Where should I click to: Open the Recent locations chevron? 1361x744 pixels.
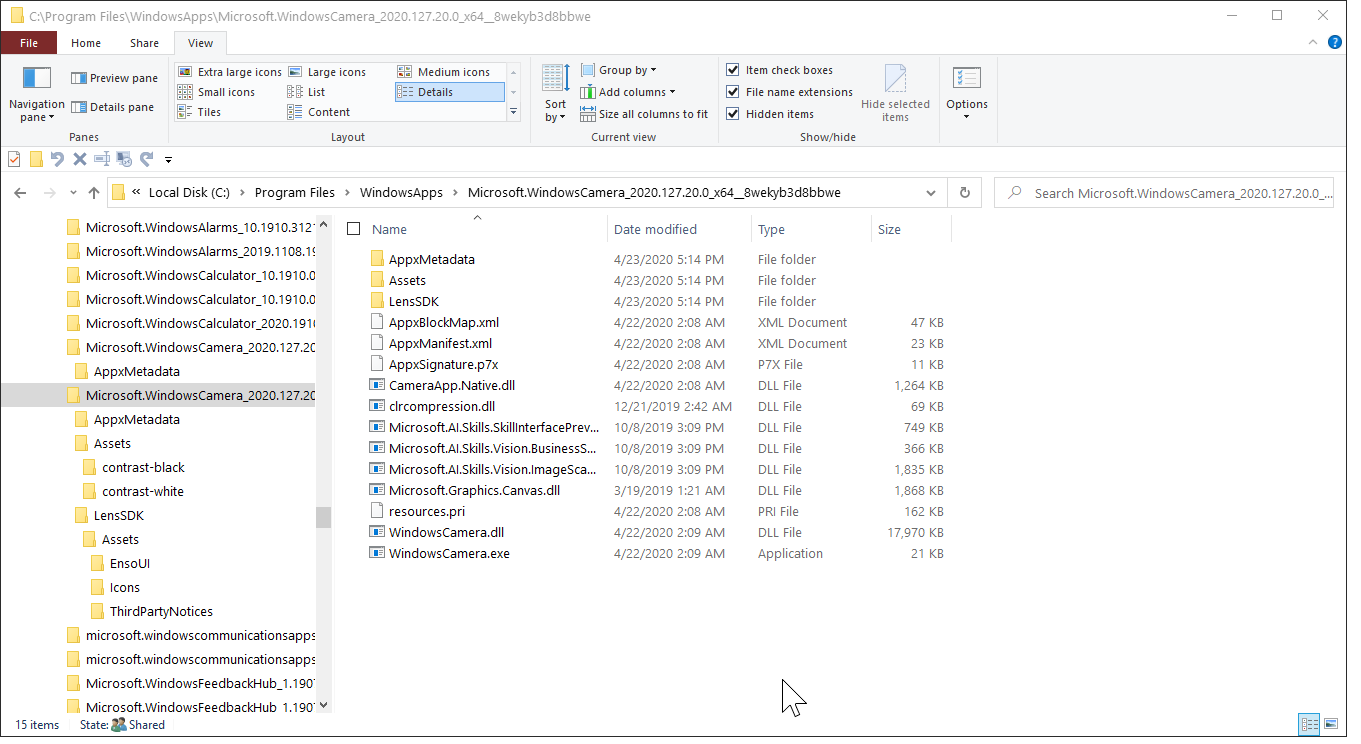pos(73,193)
